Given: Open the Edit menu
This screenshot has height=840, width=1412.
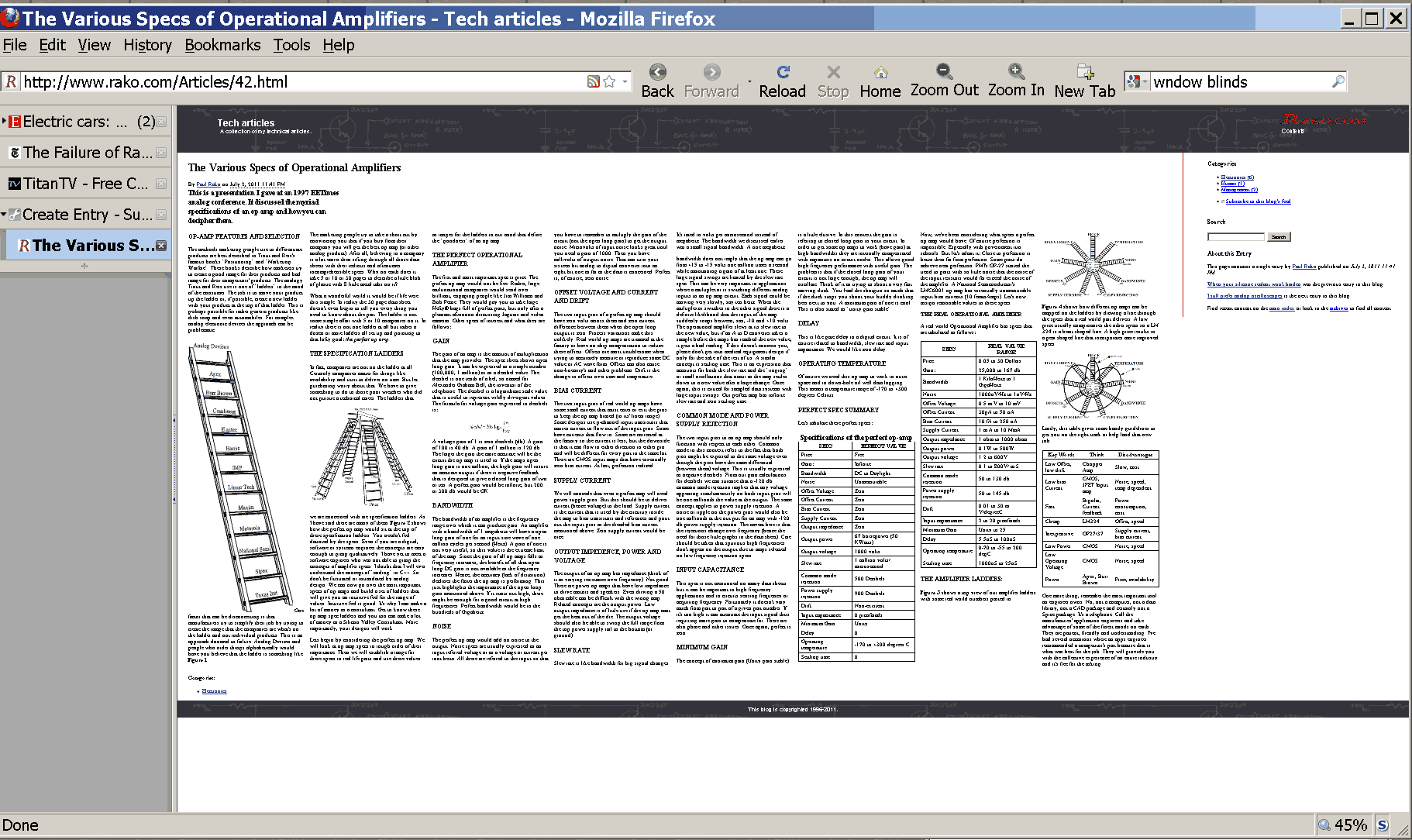Looking at the screenshot, I should tap(53, 45).
